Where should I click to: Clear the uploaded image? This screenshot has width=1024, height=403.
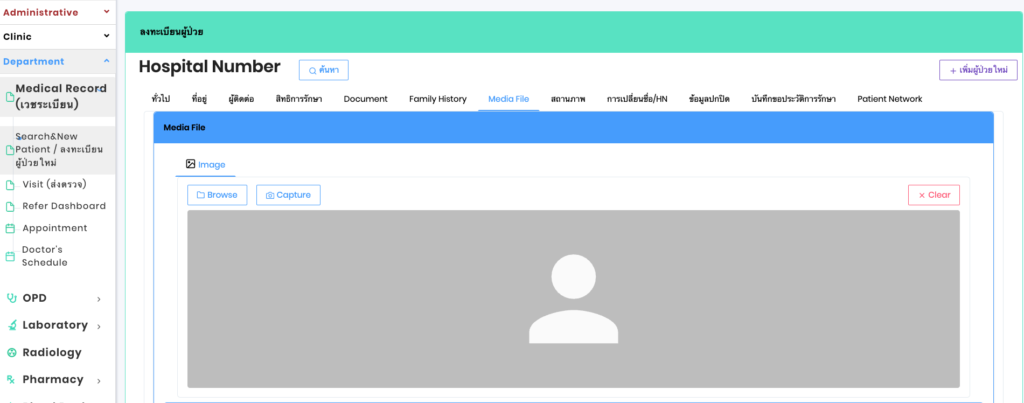point(933,195)
